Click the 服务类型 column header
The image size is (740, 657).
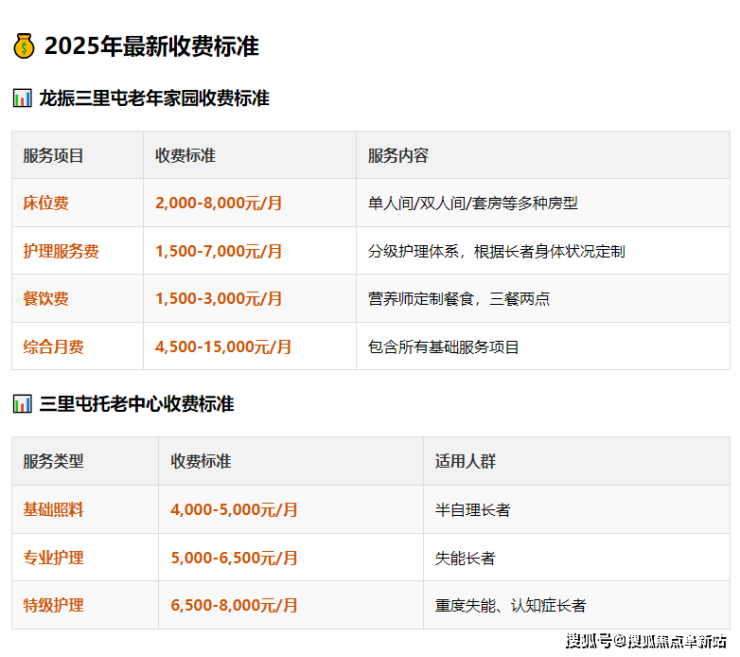(x=54, y=461)
